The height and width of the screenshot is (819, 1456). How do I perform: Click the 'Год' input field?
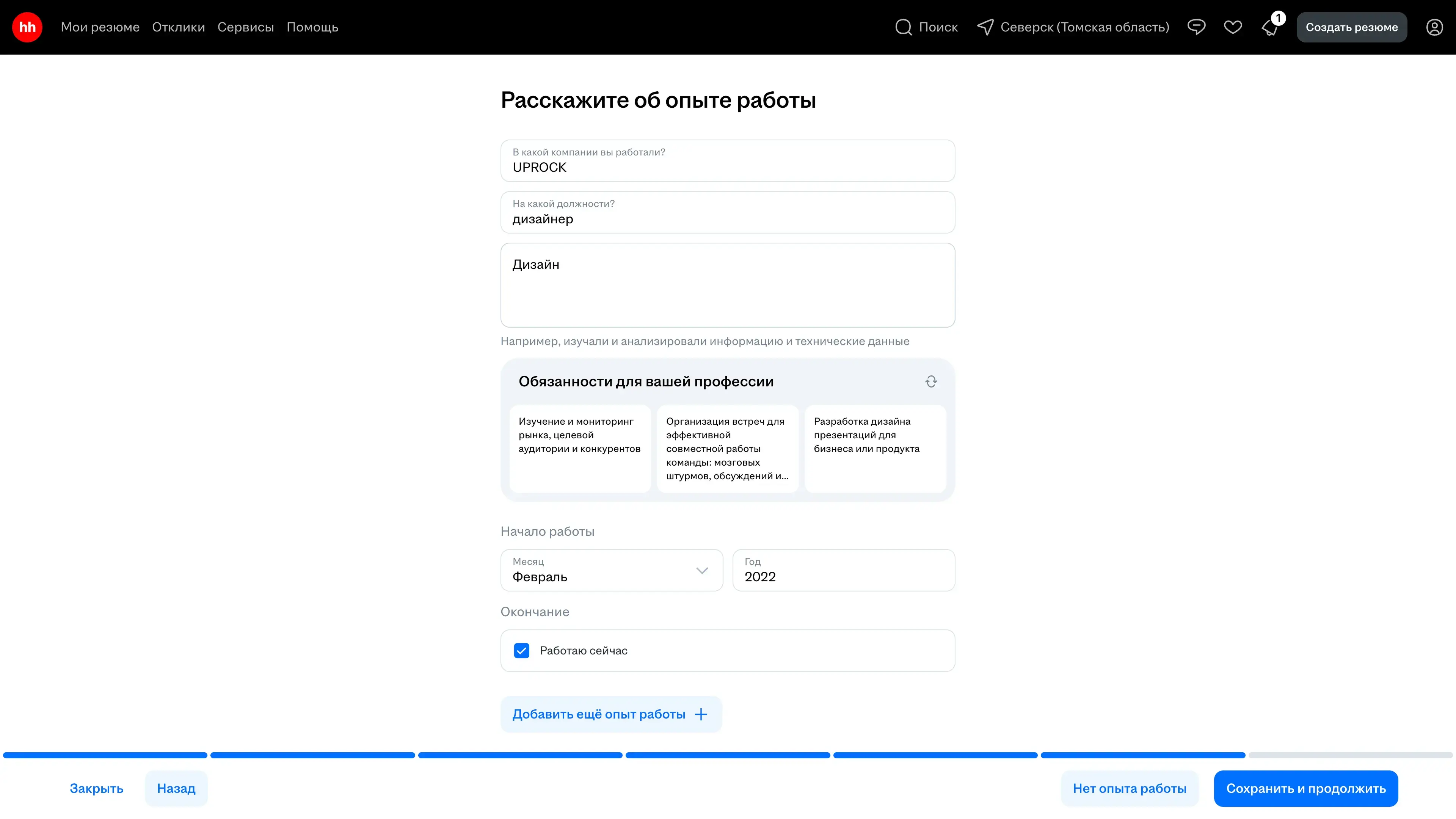coord(843,570)
